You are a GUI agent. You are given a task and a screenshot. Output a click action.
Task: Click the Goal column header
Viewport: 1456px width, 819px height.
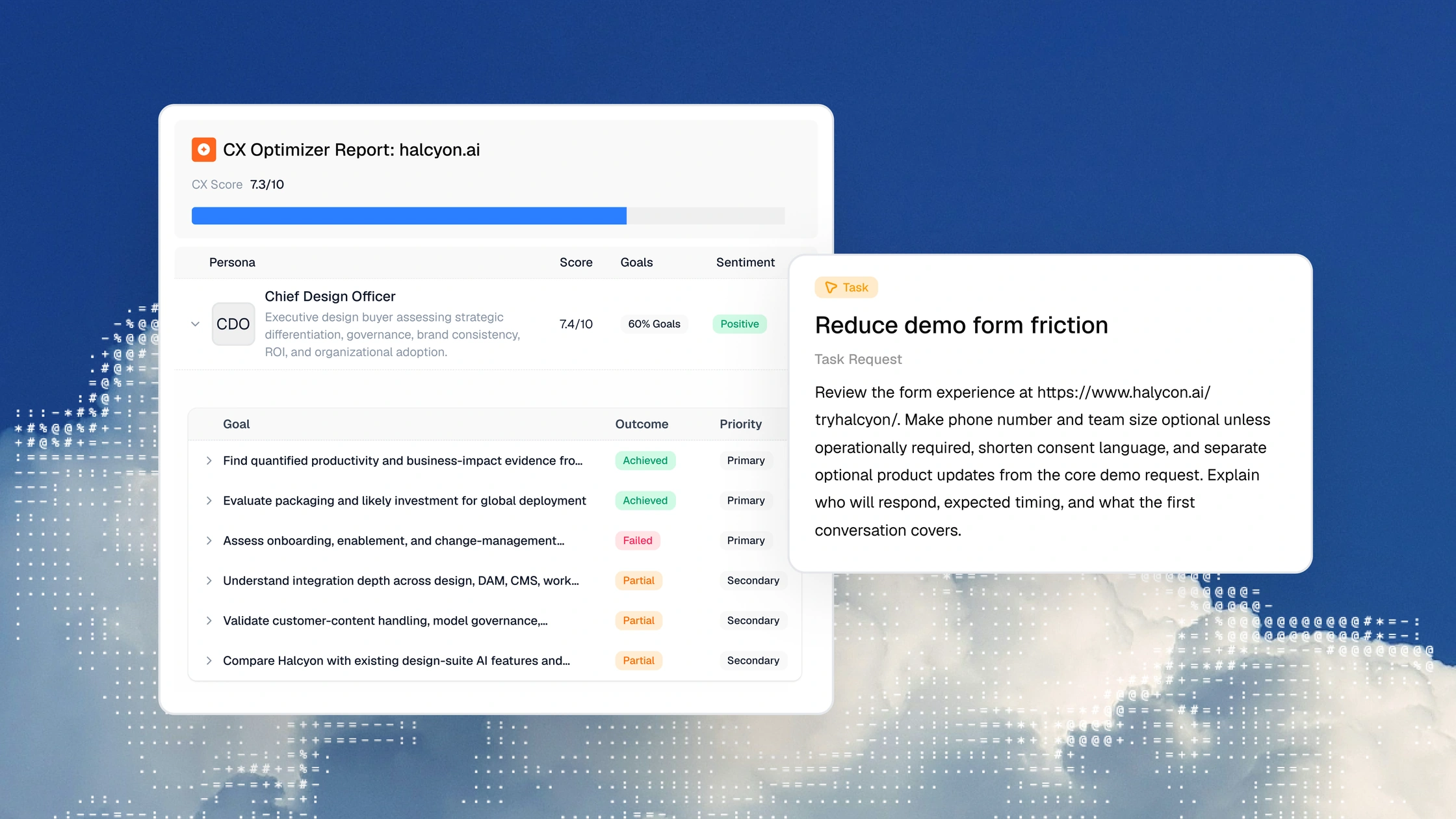pos(236,424)
